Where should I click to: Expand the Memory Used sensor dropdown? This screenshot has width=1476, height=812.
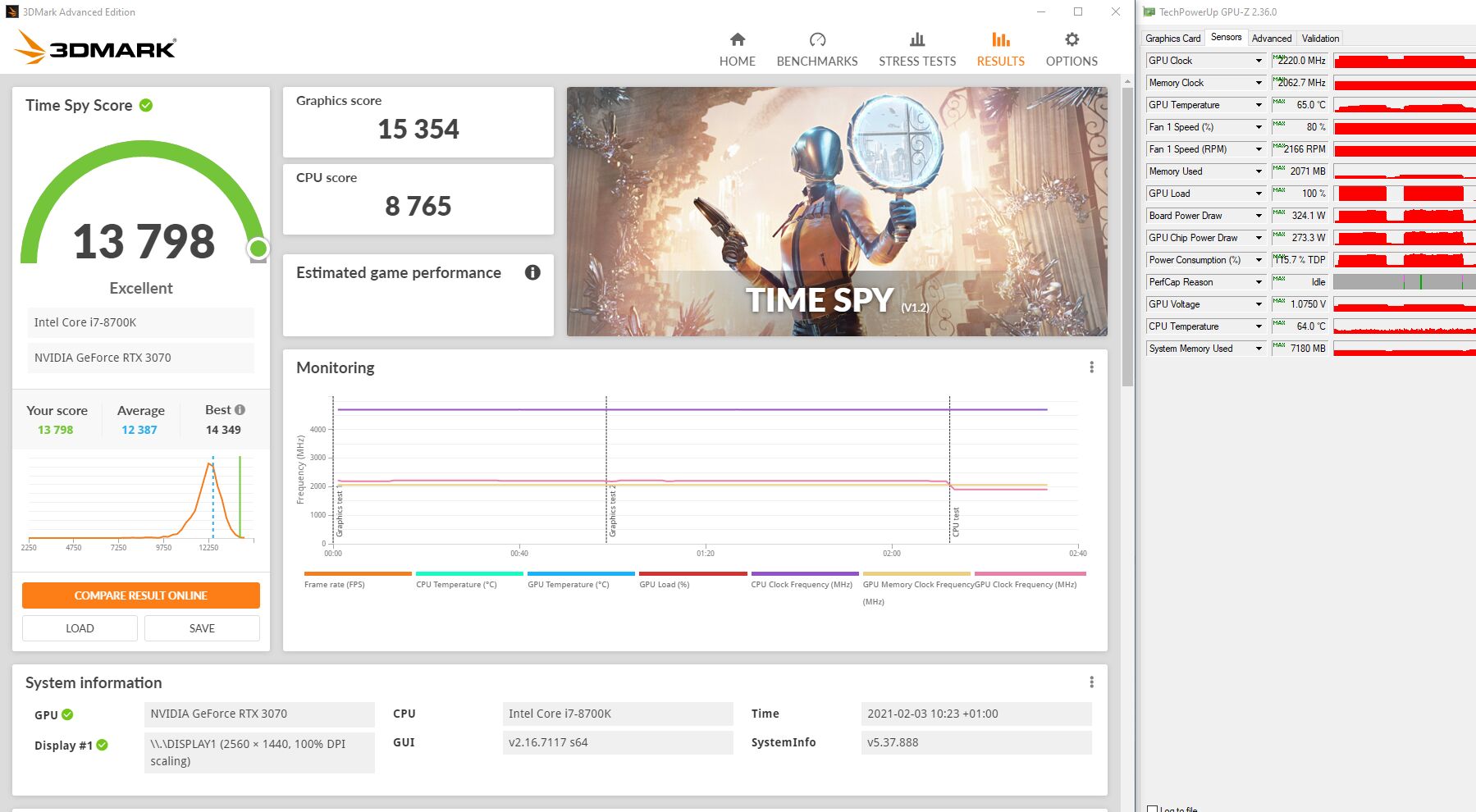coord(1259,171)
